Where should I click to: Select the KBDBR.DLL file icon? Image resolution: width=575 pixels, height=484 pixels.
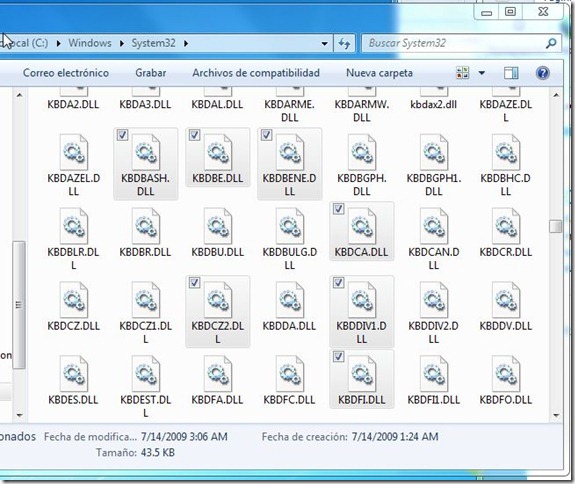[x=146, y=226]
